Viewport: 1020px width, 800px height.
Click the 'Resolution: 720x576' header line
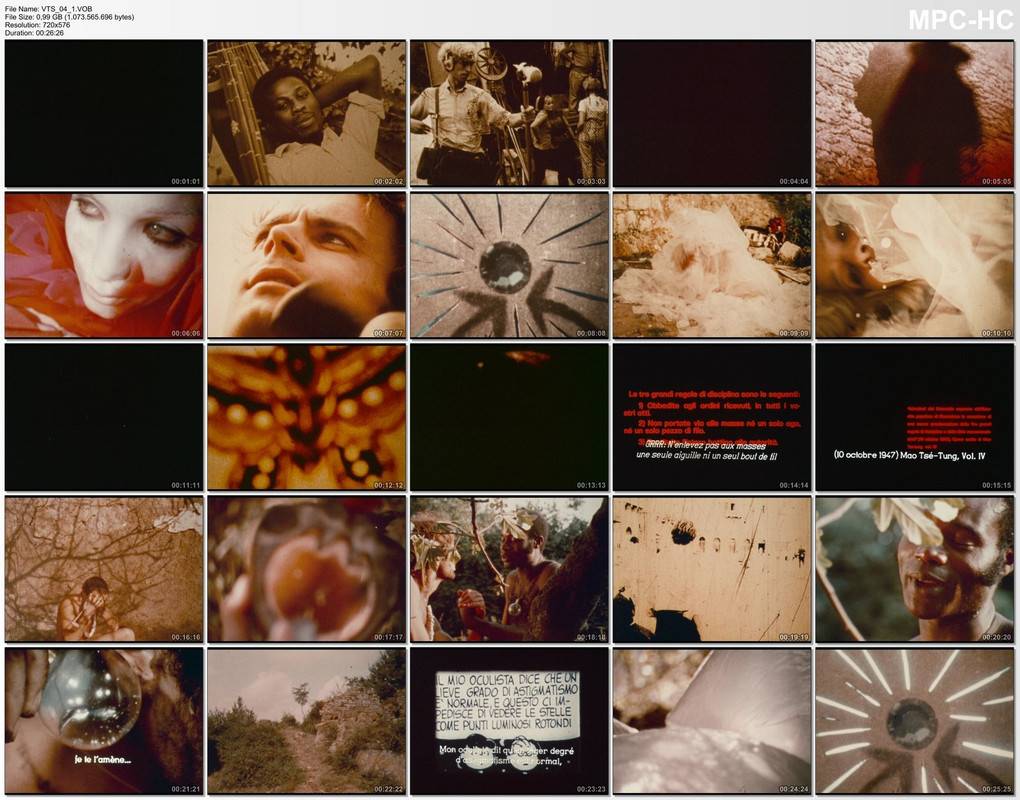click(x=37, y=25)
